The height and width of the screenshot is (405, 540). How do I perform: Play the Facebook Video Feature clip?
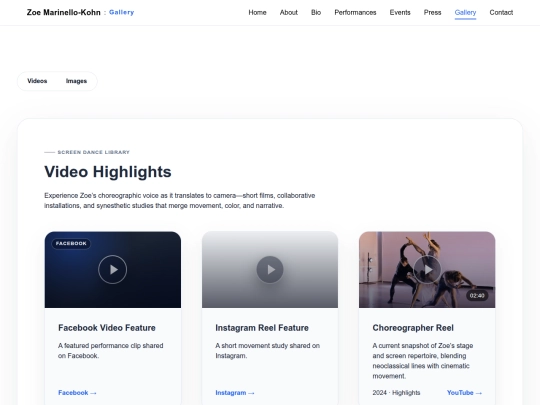pos(113,269)
